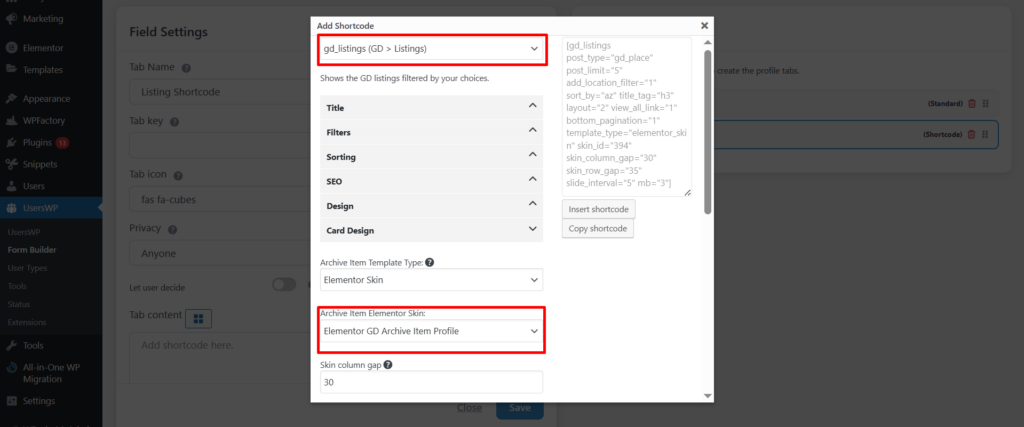Open Templates in the admin sidebar
This screenshot has height=427, width=1024.
(x=43, y=69)
